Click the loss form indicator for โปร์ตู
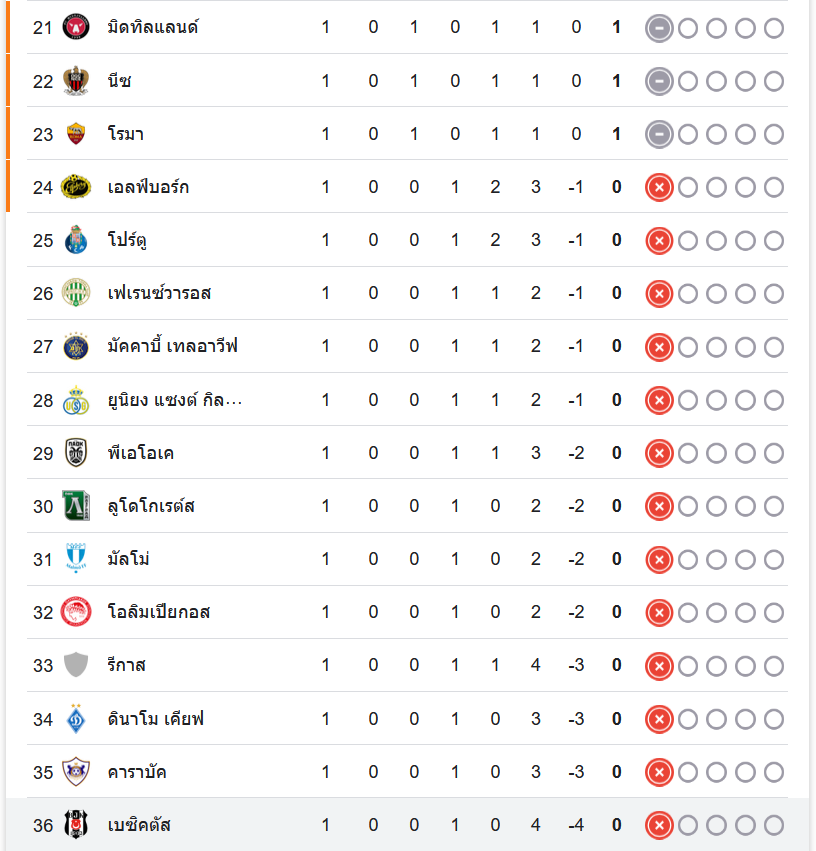 click(x=658, y=240)
